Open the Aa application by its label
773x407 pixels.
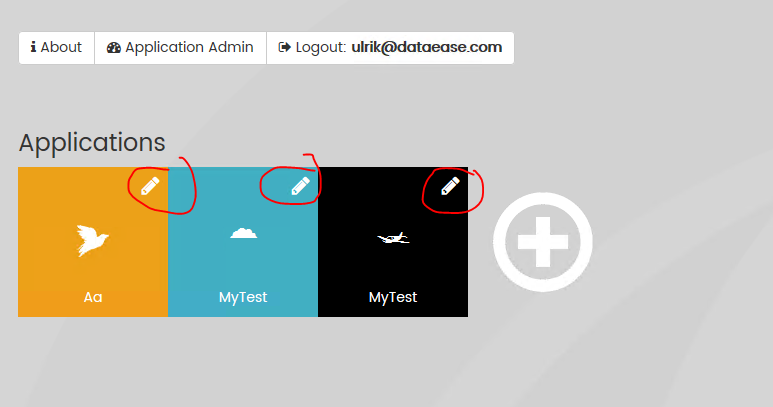pos(93,297)
